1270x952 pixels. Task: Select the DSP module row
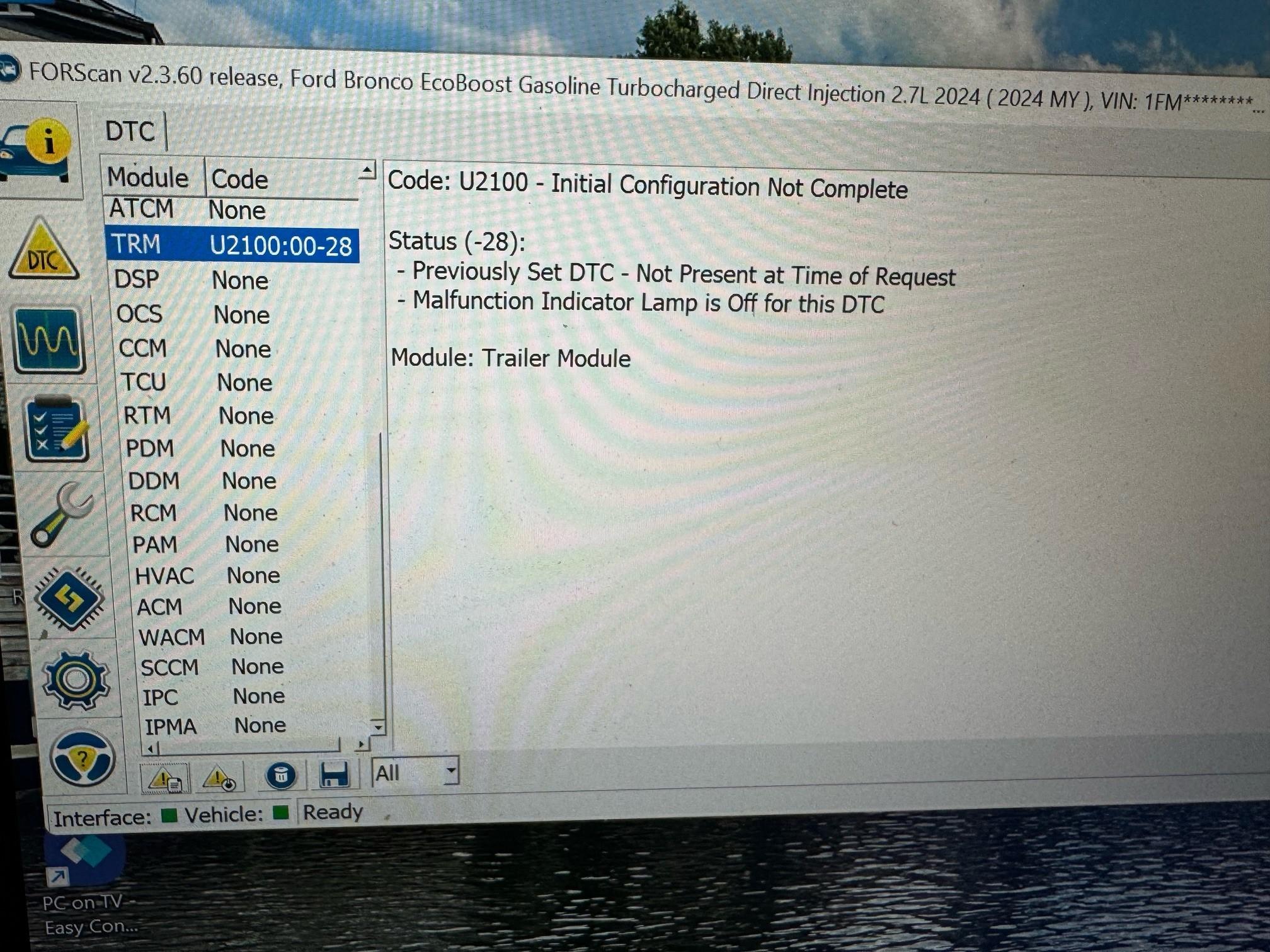pos(236,280)
